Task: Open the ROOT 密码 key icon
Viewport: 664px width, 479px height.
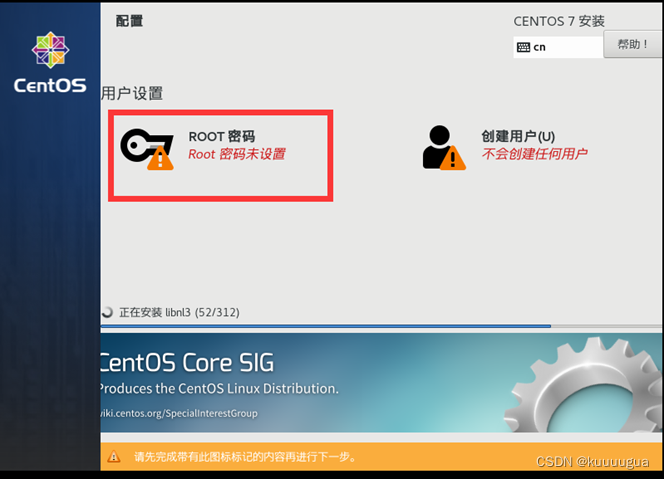Action: (x=147, y=149)
